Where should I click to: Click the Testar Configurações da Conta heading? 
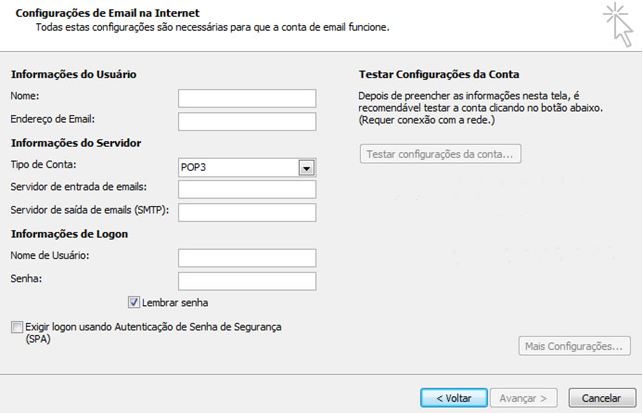pos(439,75)
